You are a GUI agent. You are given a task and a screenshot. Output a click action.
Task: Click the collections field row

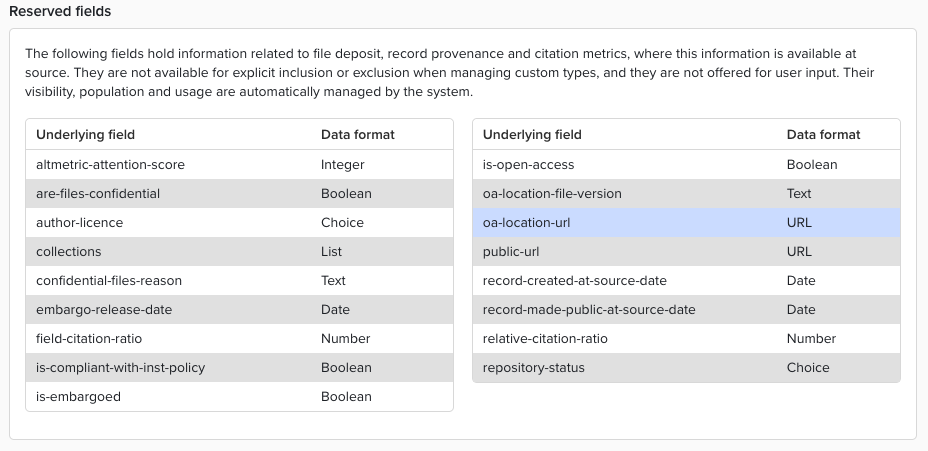(69, 252)
